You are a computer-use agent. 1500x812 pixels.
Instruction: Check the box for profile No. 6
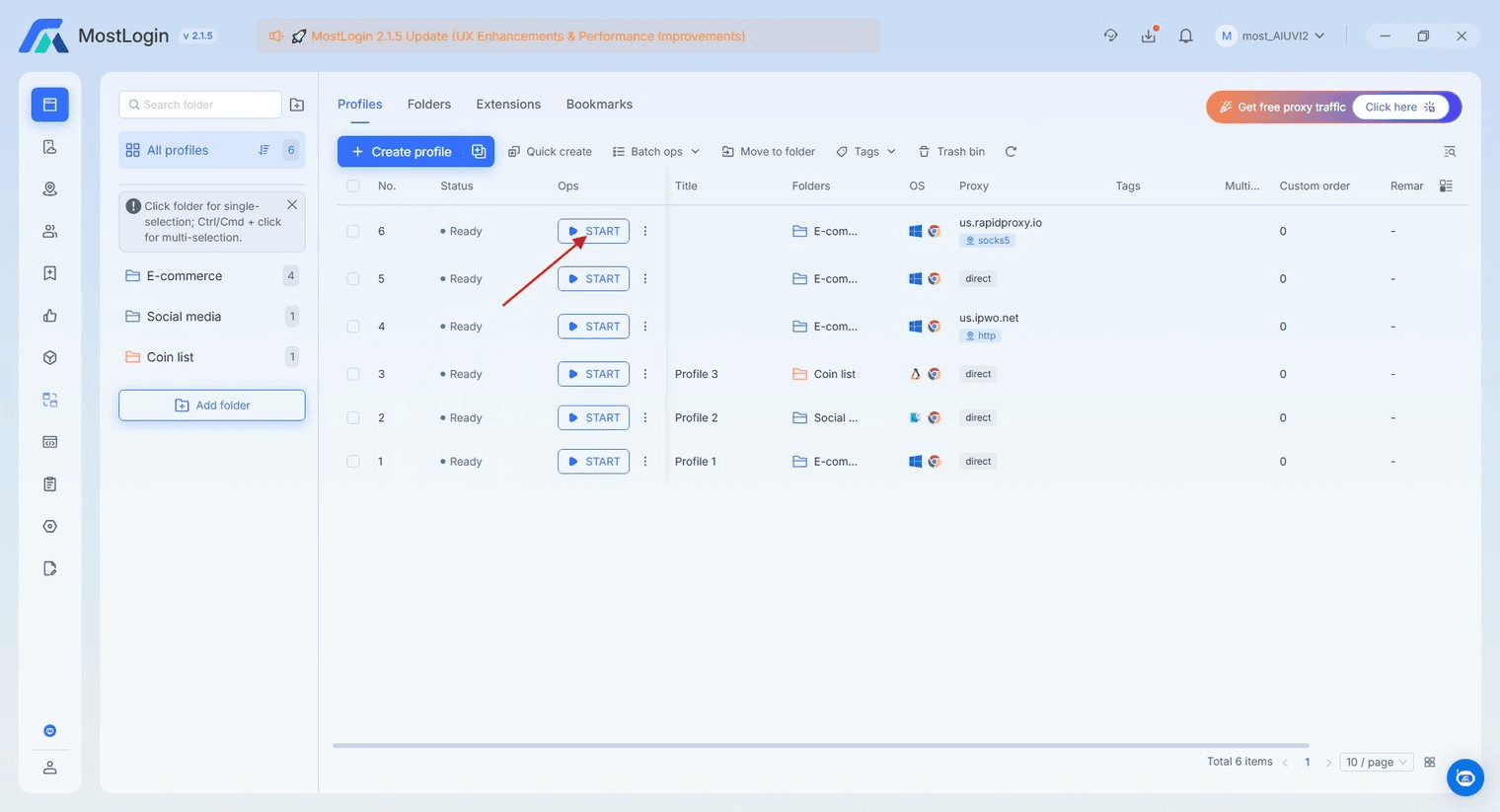pyautogui.click(x=353, y=231)
